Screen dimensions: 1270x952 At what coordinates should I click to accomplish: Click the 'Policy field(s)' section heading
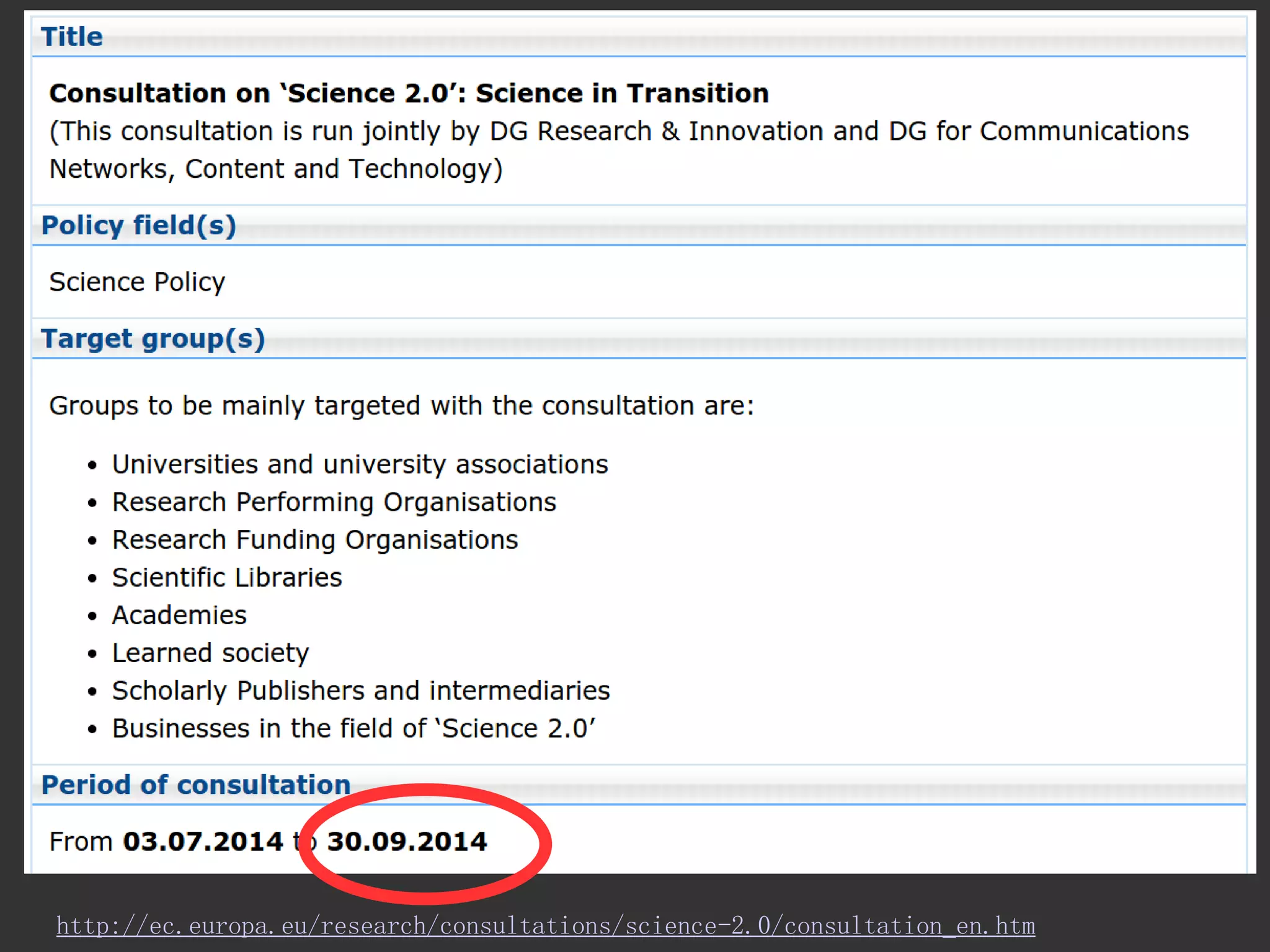pyautogui.click(x=139, y=225)
